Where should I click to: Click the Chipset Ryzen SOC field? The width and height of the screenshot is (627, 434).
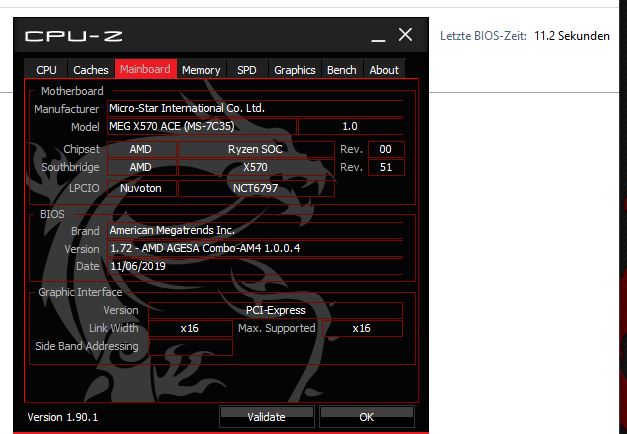point(256,149)
